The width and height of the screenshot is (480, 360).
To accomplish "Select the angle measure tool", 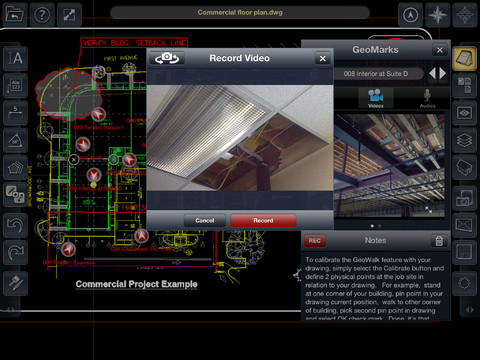I will point(15,140).
